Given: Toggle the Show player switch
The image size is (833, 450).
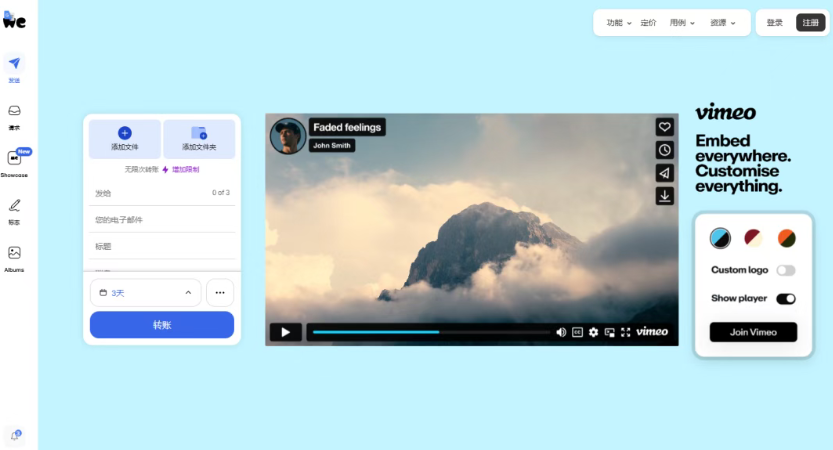Looking at the screenshot, I should click(786, 299).
